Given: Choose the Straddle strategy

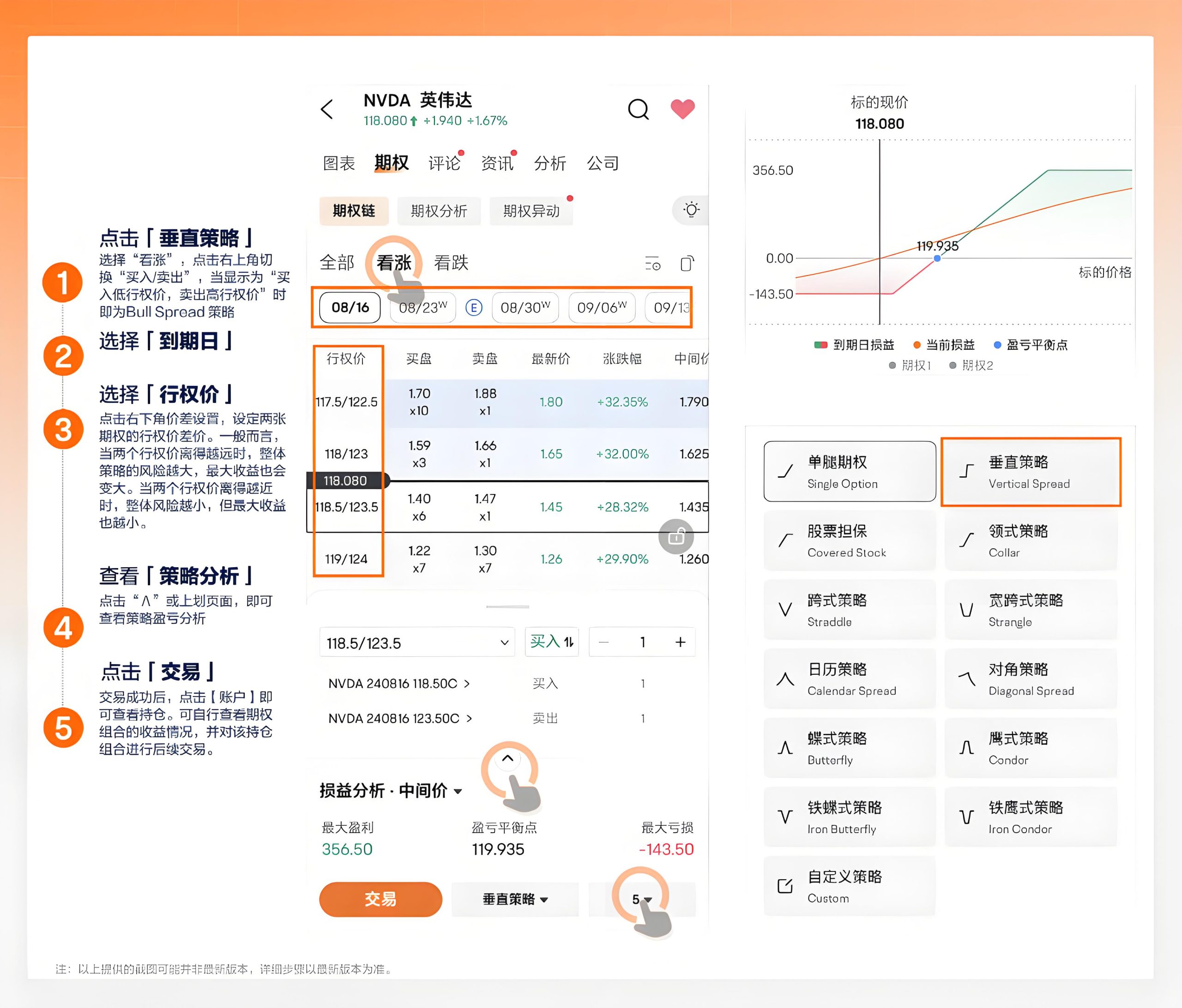Looking at the screenshot, I should [x=850, y=610].
